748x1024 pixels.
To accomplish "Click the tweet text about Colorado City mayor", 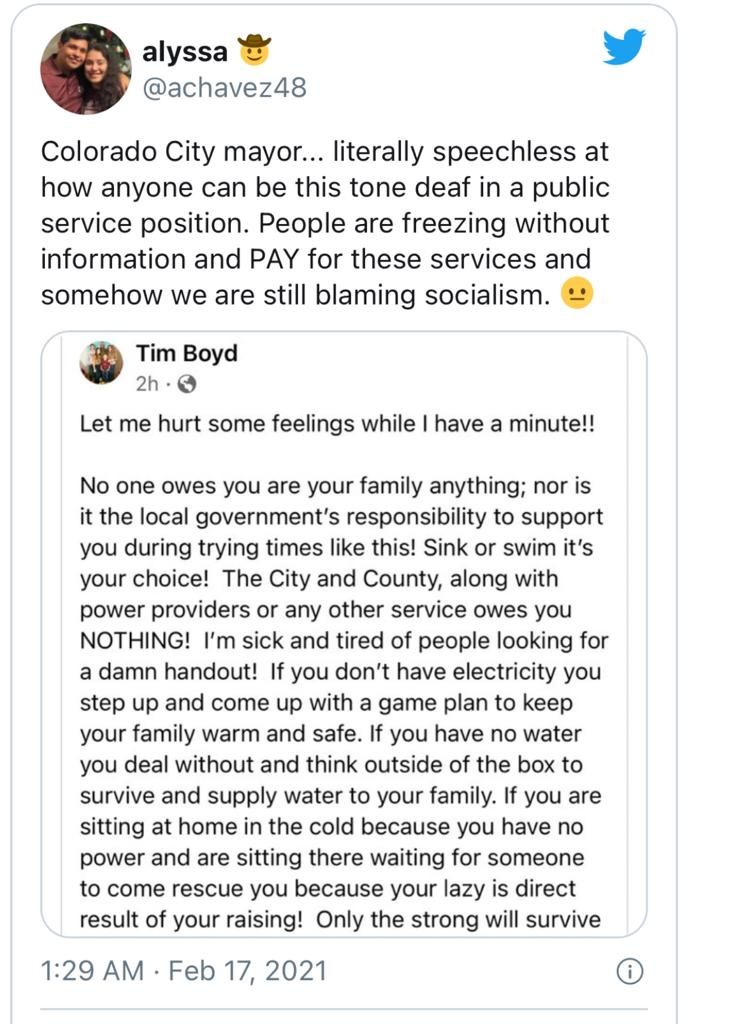I will 325,223.
